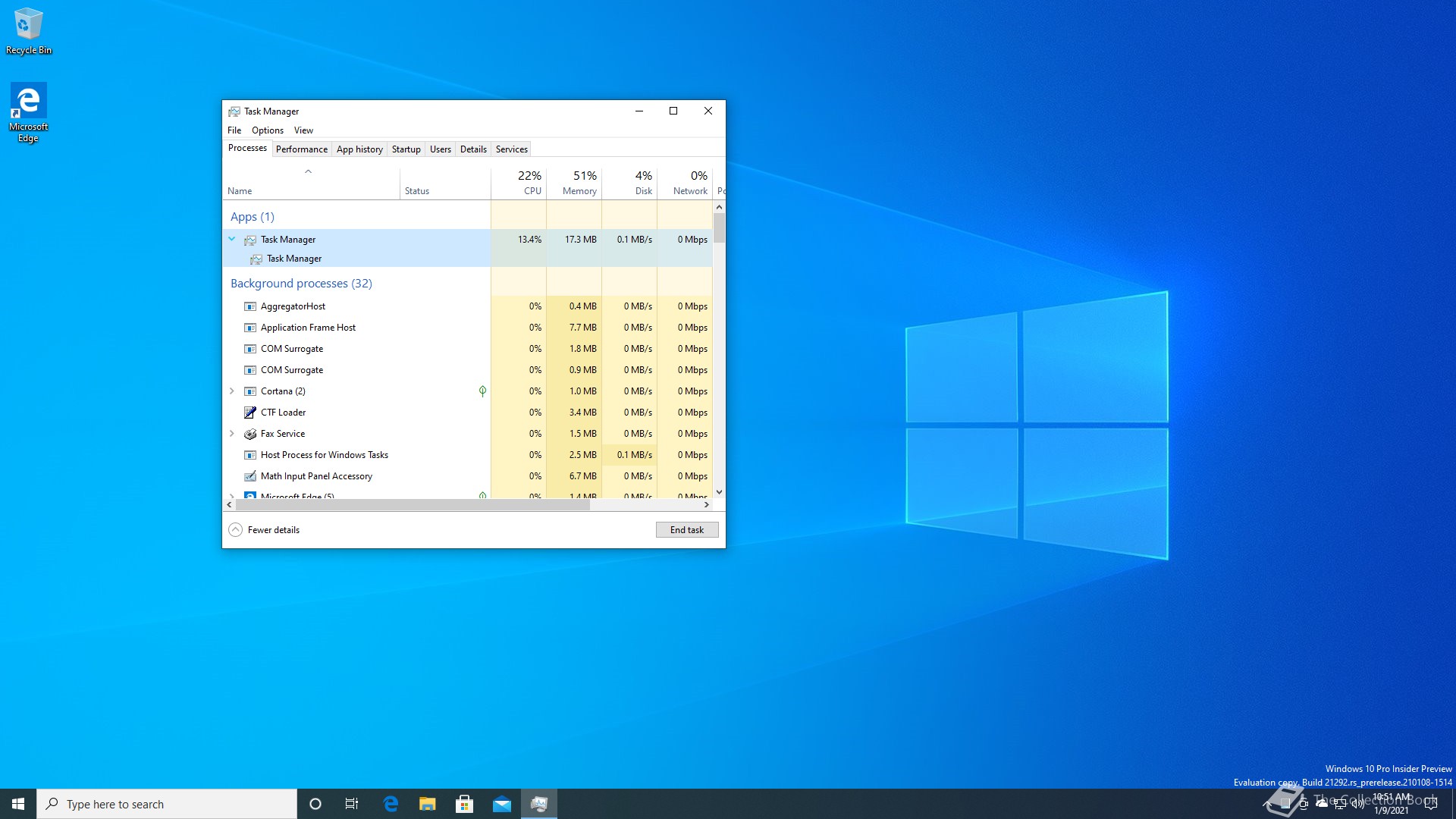Image resolution: width=1456 pixels, height=819 pixels.
Task: Click the Host Process for Windows Tasks icon
Action: 250,455
